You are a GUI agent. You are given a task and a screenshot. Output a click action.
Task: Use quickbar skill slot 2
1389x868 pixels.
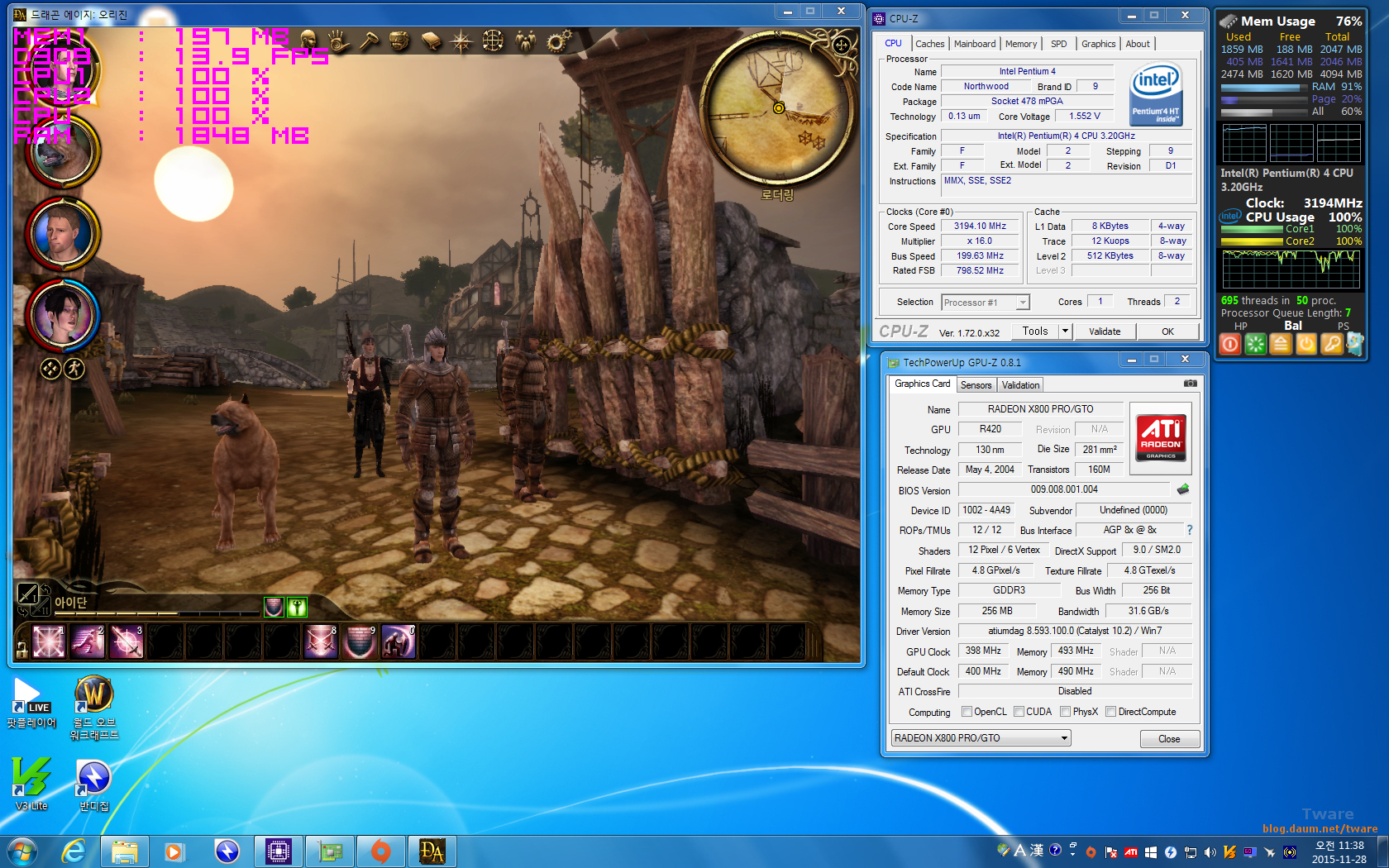[x=88, y=641]
